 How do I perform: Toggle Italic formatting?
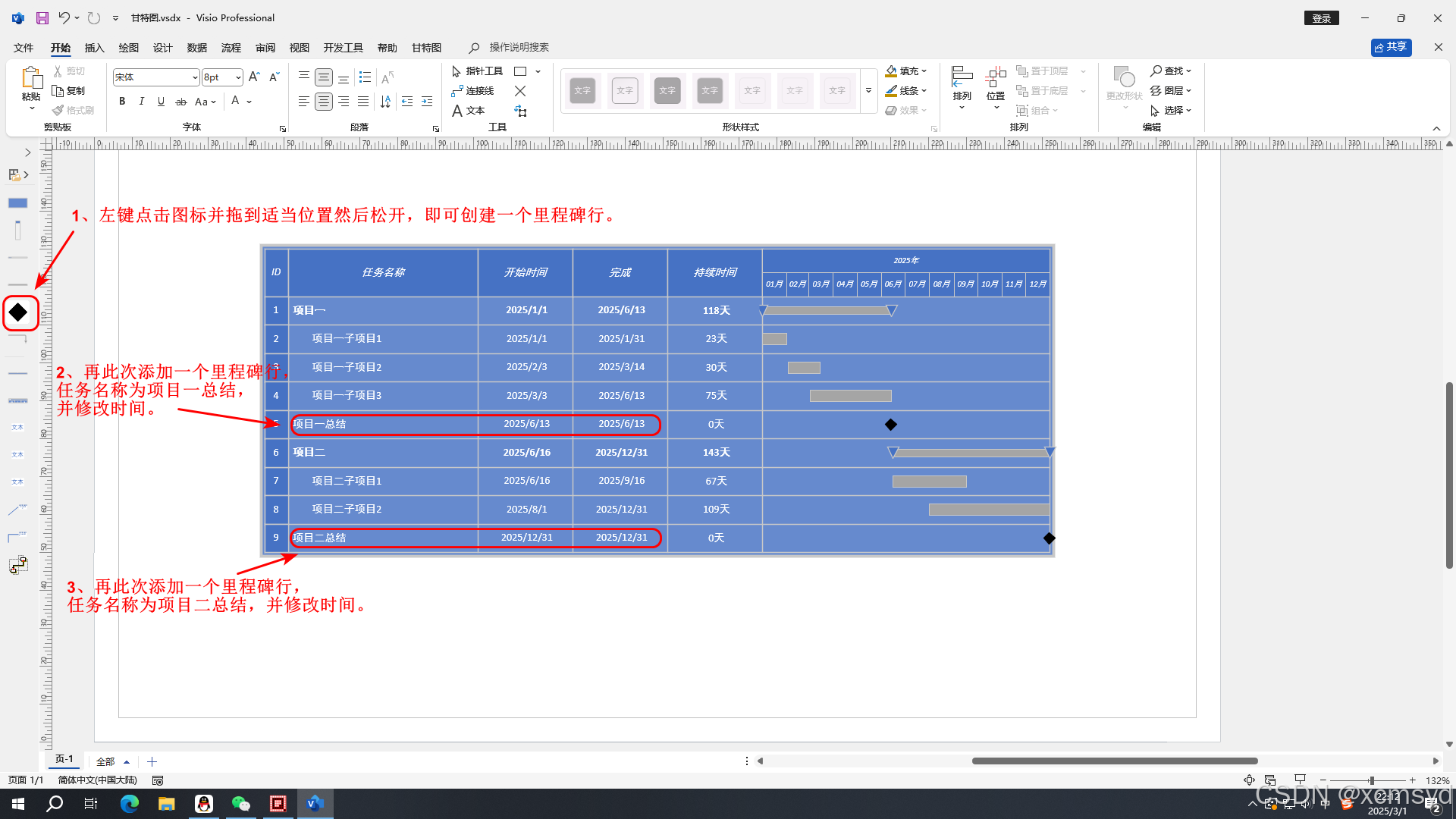tap(142, 102)
